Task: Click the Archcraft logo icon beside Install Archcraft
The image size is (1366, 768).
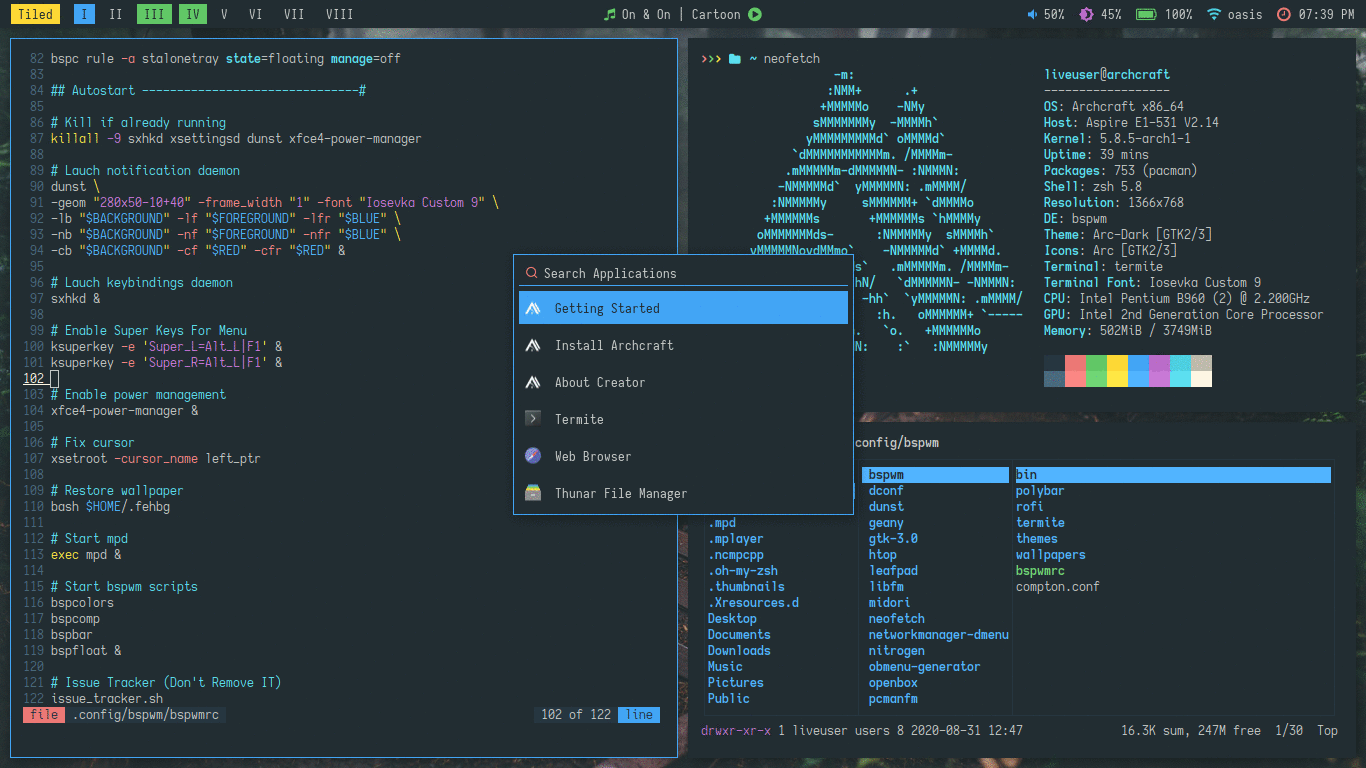Action: pyautogui.click(x=533, y=345)
